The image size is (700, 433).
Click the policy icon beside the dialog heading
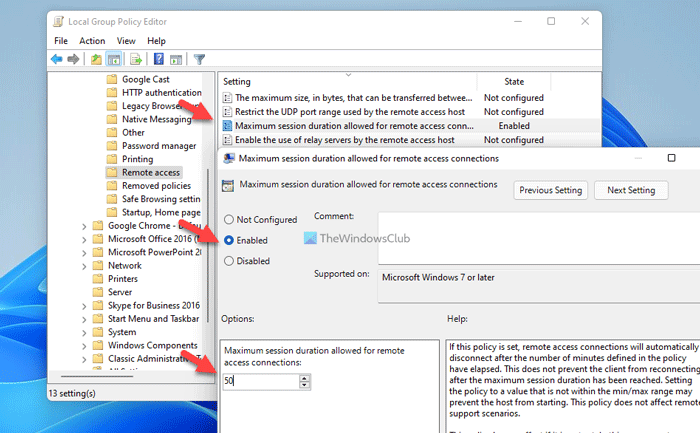point(228,186)
